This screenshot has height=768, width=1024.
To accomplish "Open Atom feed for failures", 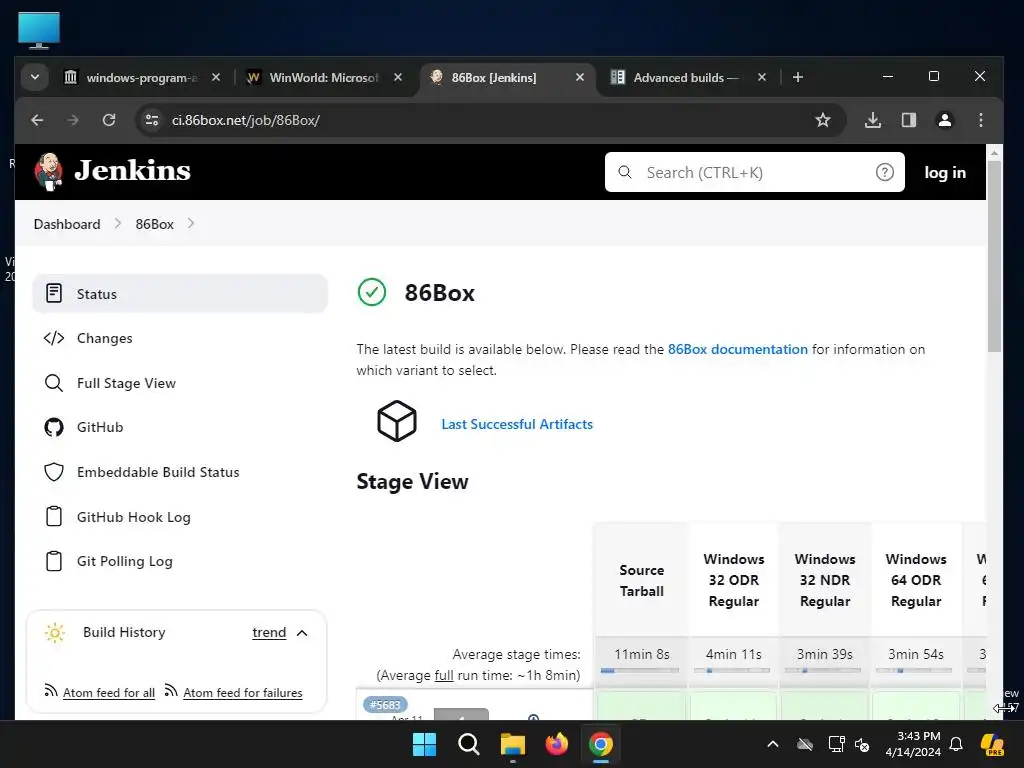I will tap(243, 693).
